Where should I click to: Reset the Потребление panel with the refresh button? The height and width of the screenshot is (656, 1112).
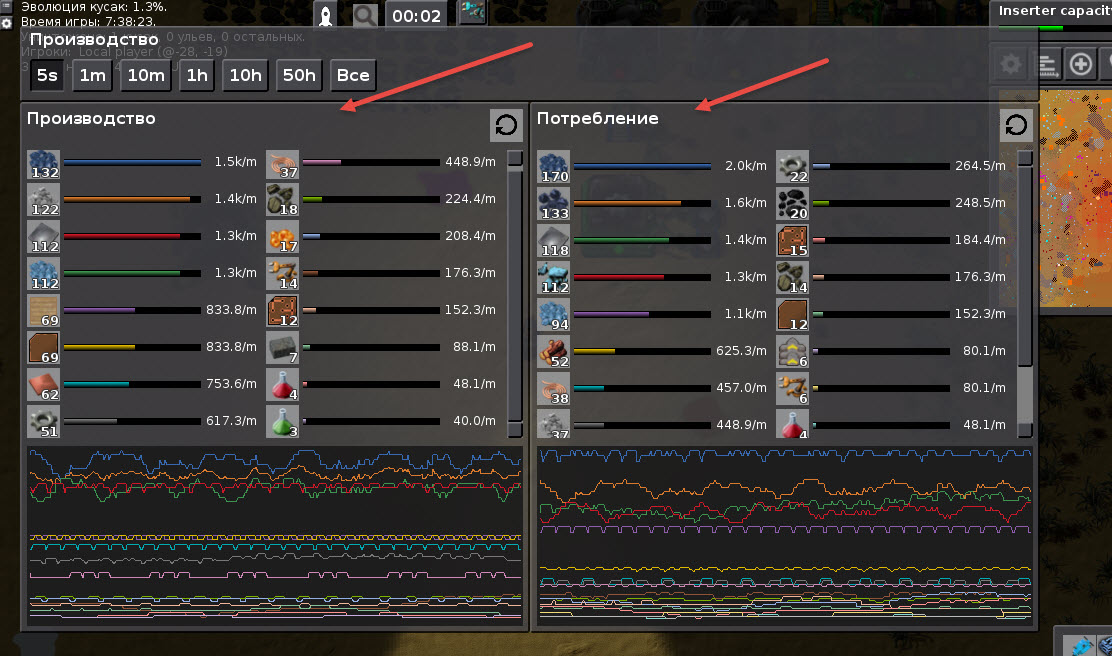click(x=1016, y=126)
